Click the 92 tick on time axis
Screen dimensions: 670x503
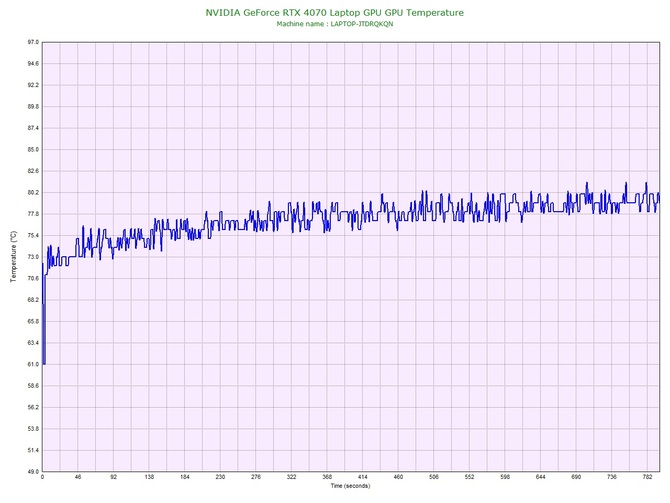[x=113, y=477]
